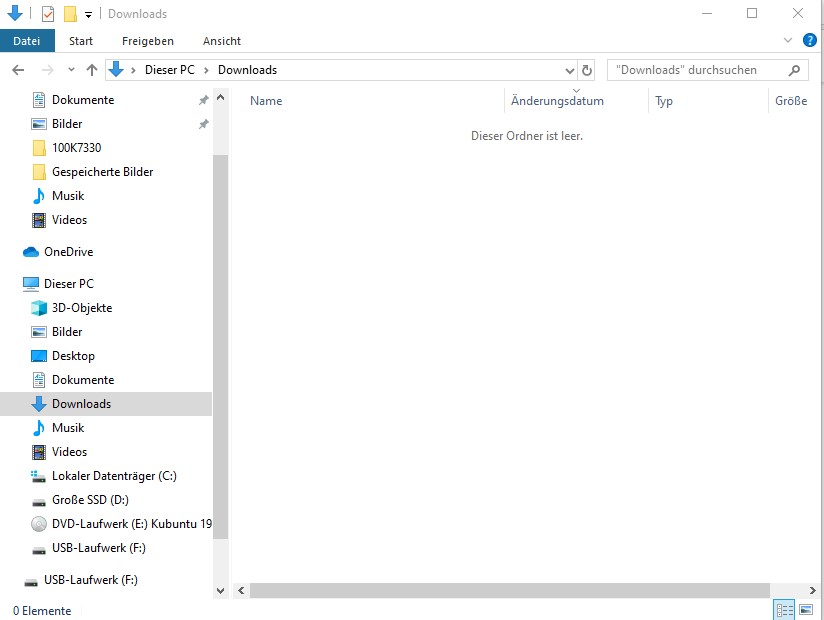Open Desktop in navigation pane

click(x=73, y=356)
